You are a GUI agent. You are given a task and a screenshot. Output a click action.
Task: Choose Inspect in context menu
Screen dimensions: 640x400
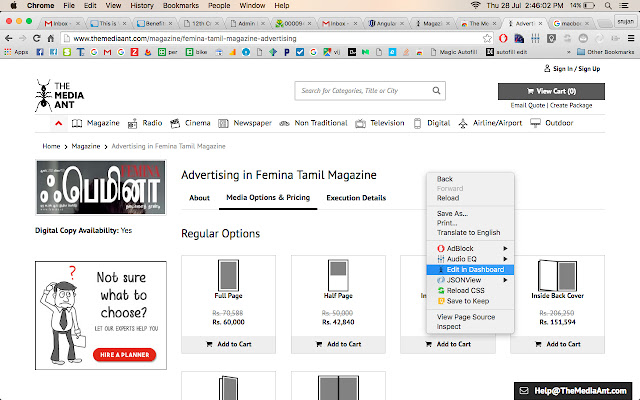[470, 327]
